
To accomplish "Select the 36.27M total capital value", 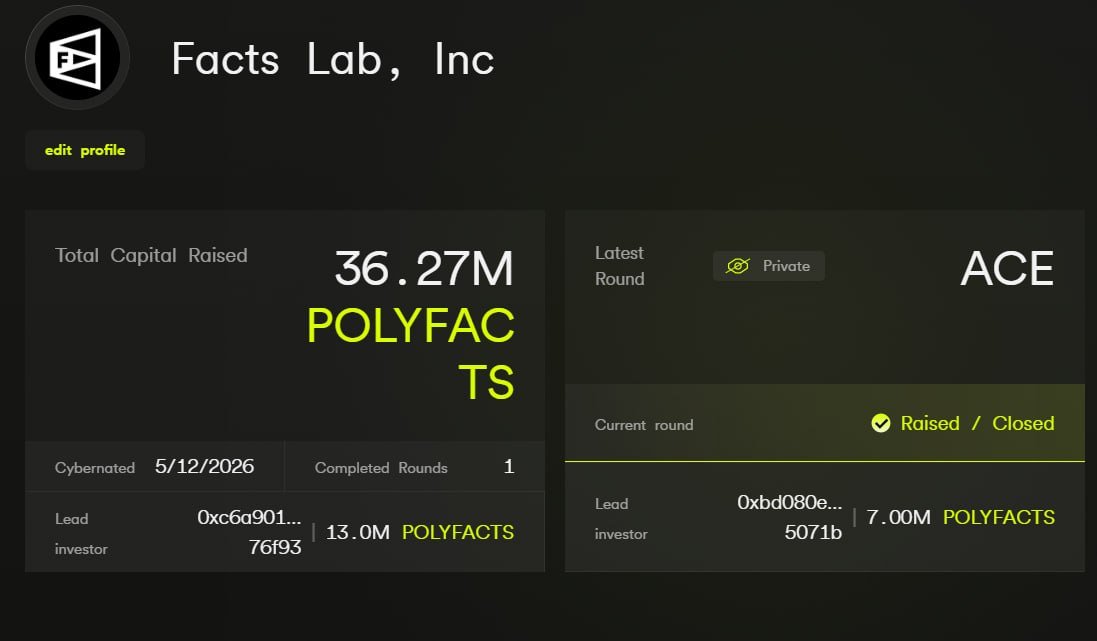I will pos(424,269).
